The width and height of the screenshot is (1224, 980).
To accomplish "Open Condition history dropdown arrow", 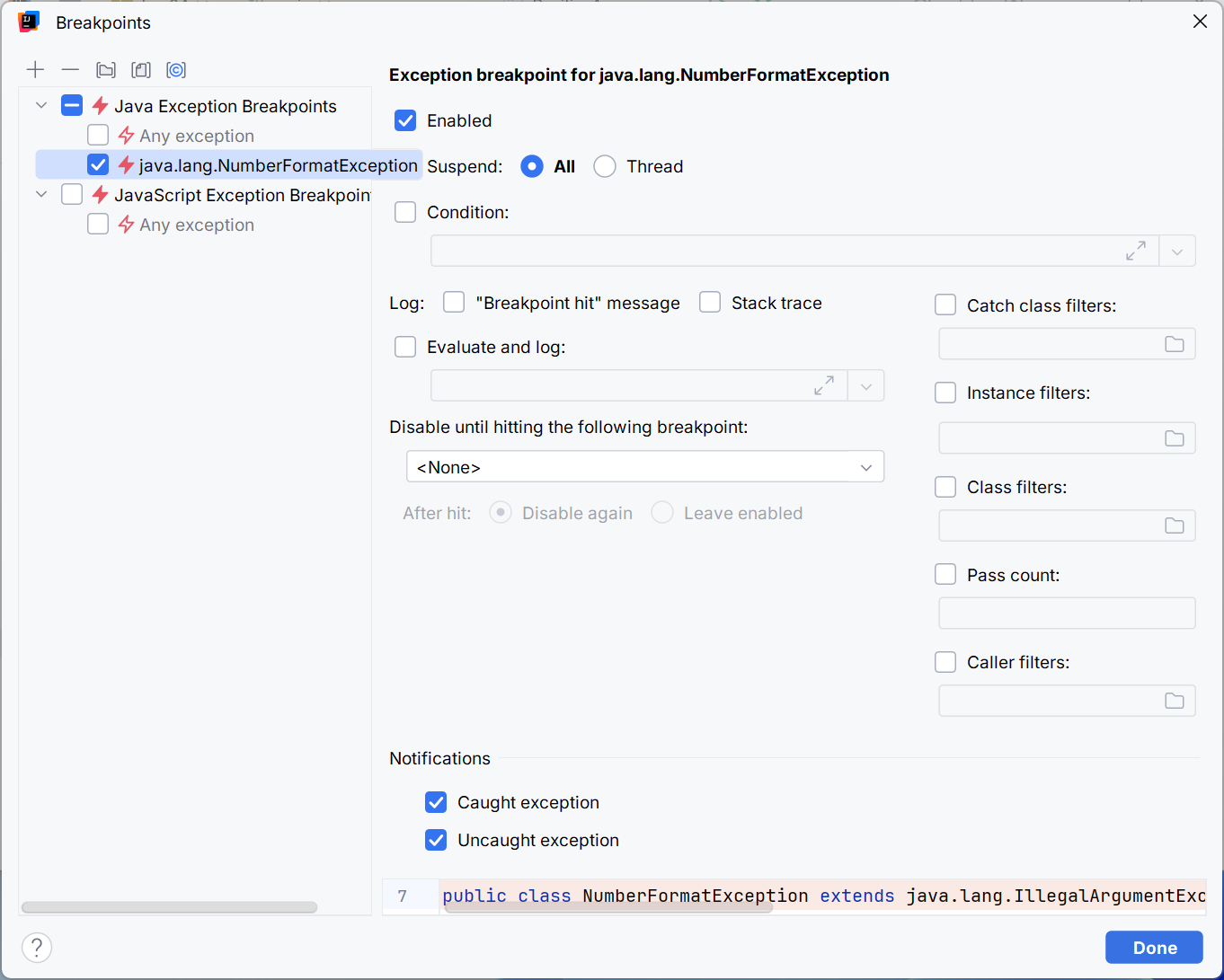I will (1177, 252).
